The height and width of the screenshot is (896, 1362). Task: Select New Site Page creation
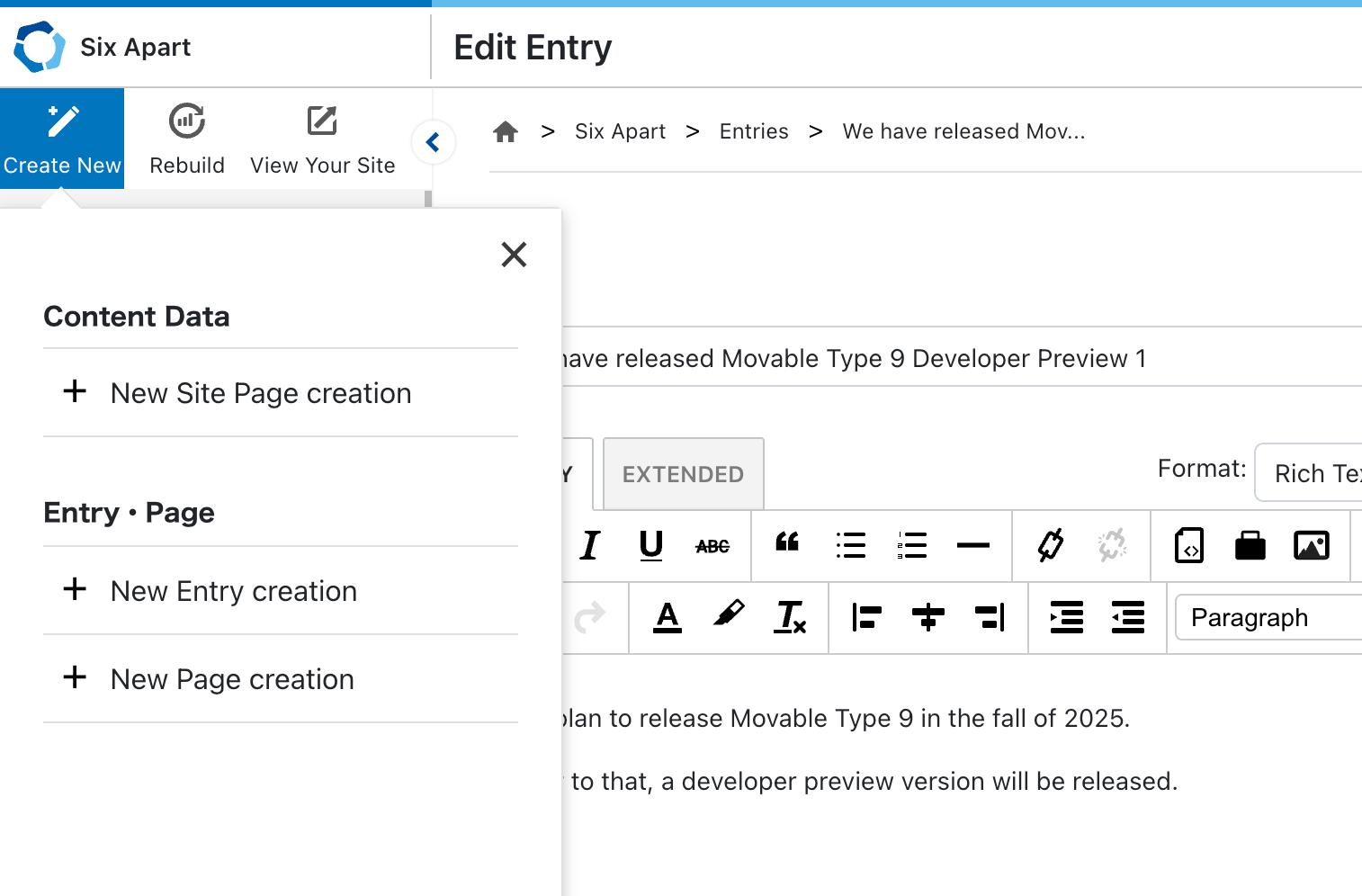click(260, 393)
